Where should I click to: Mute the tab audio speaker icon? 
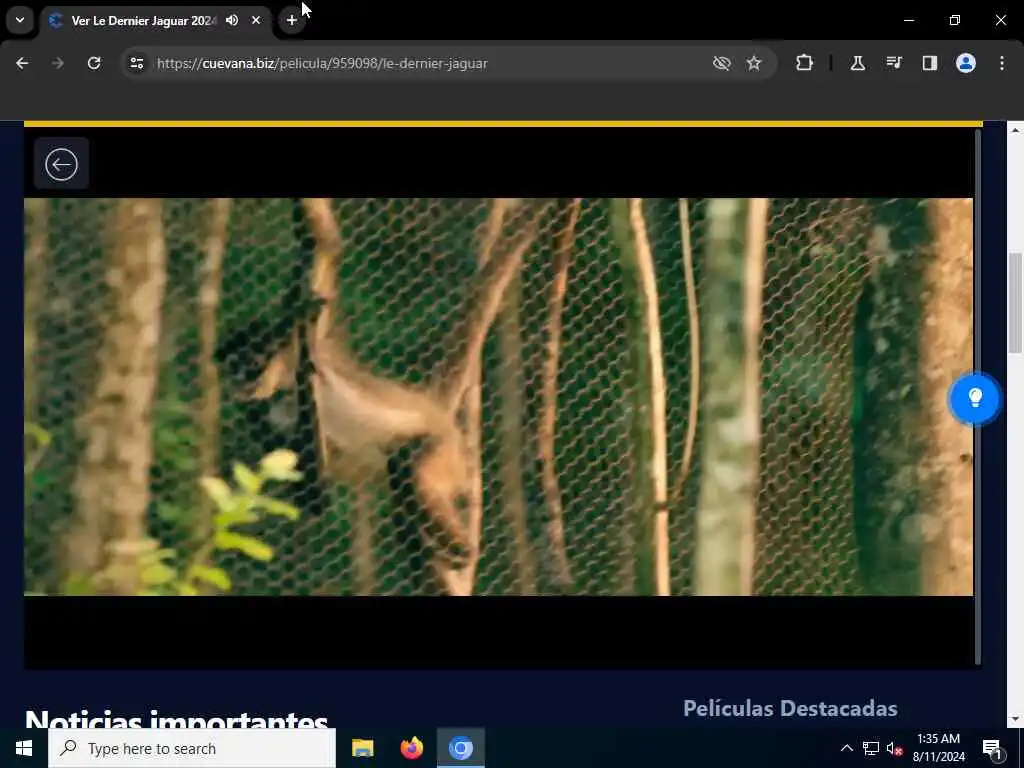pyautogui.click(x=232, y=20)
